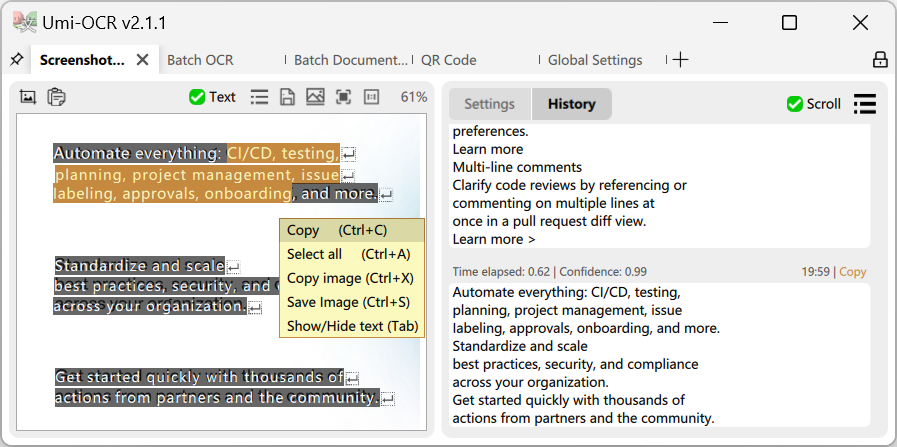Click 'best practices, security, and compliance' history line
Viewport: 897px width, 447px height.
click(x=575, y=365)
